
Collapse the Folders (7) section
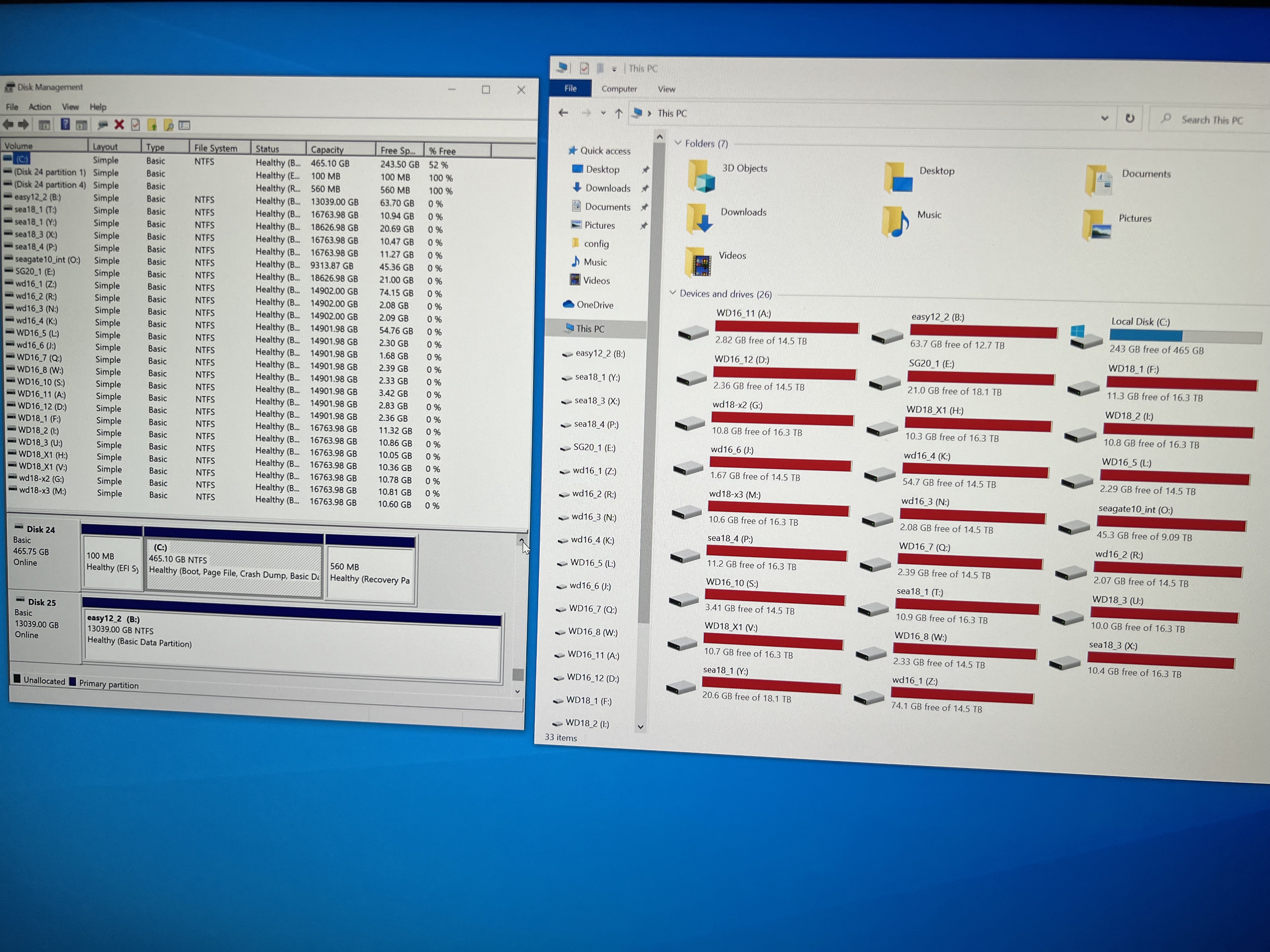[678, 143]
